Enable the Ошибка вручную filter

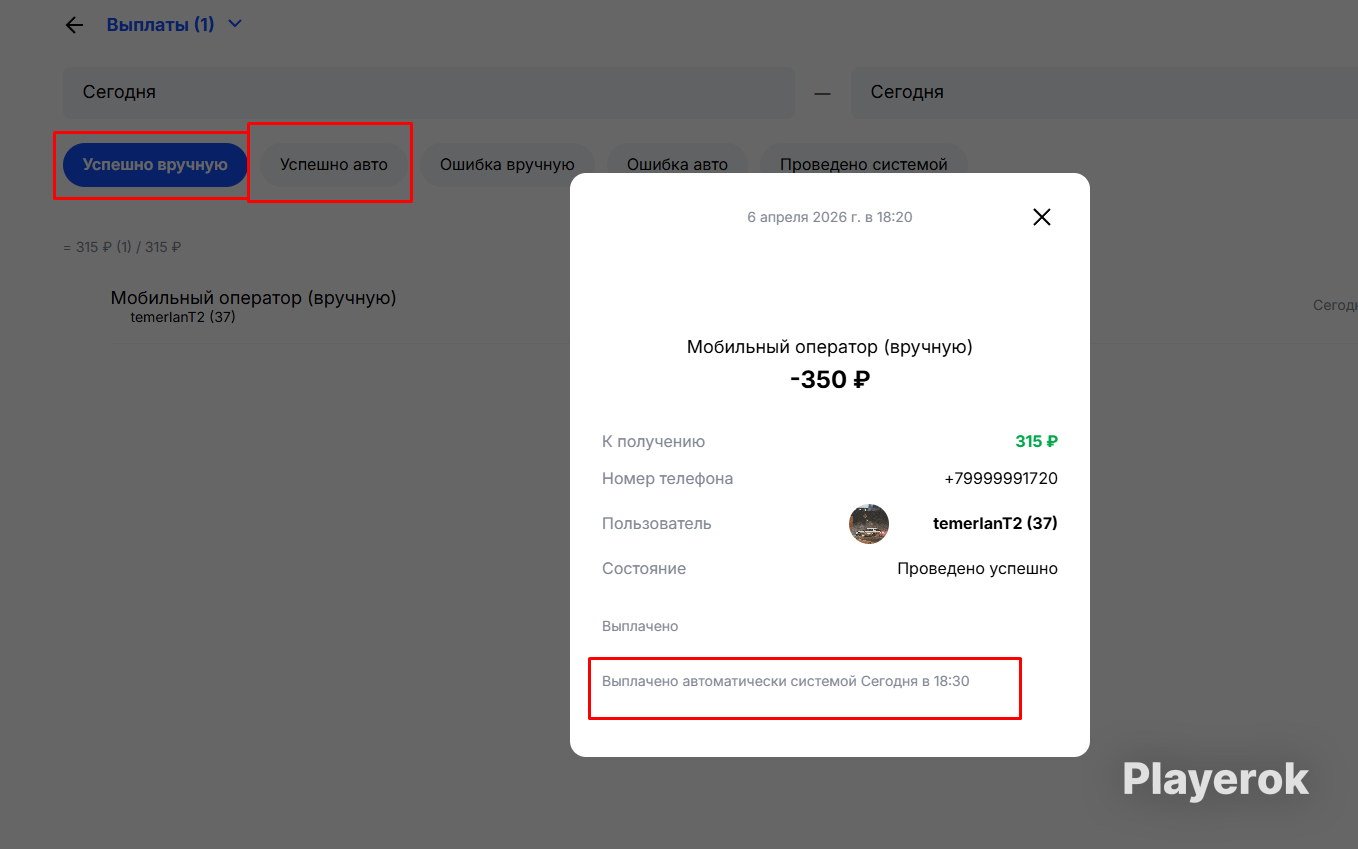tap(507, 165)
